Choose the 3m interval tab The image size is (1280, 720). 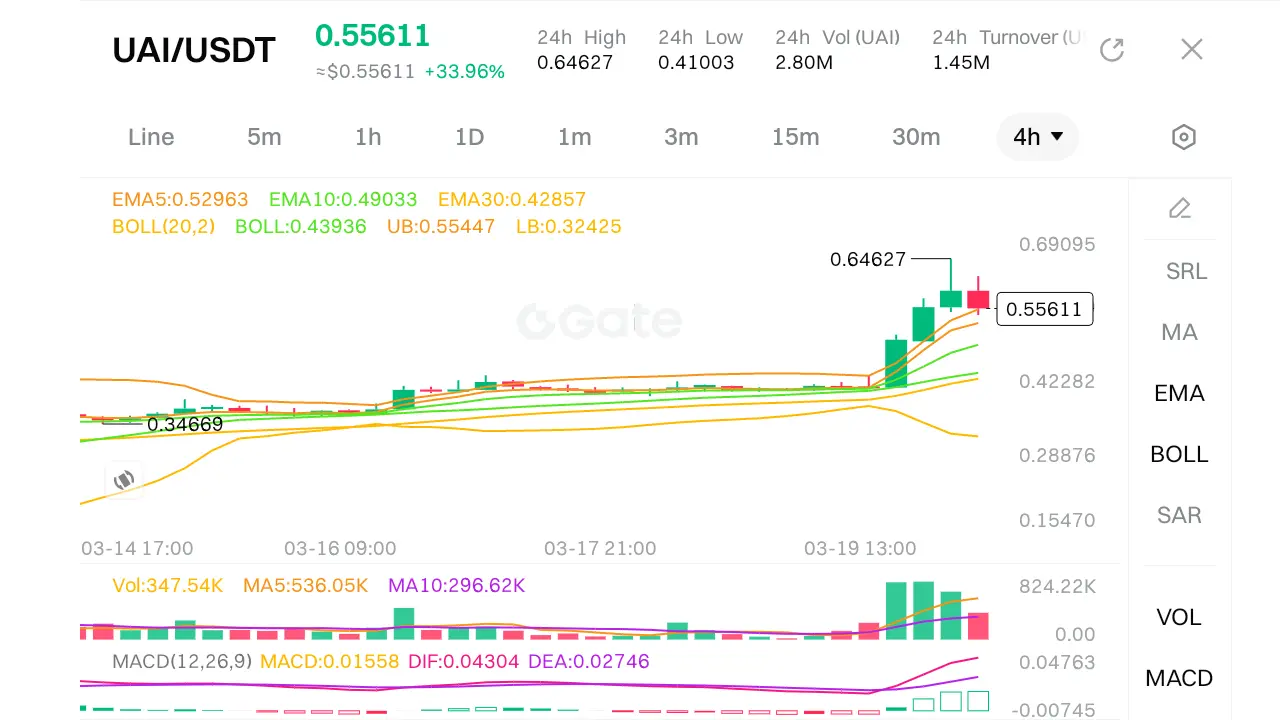681,137
